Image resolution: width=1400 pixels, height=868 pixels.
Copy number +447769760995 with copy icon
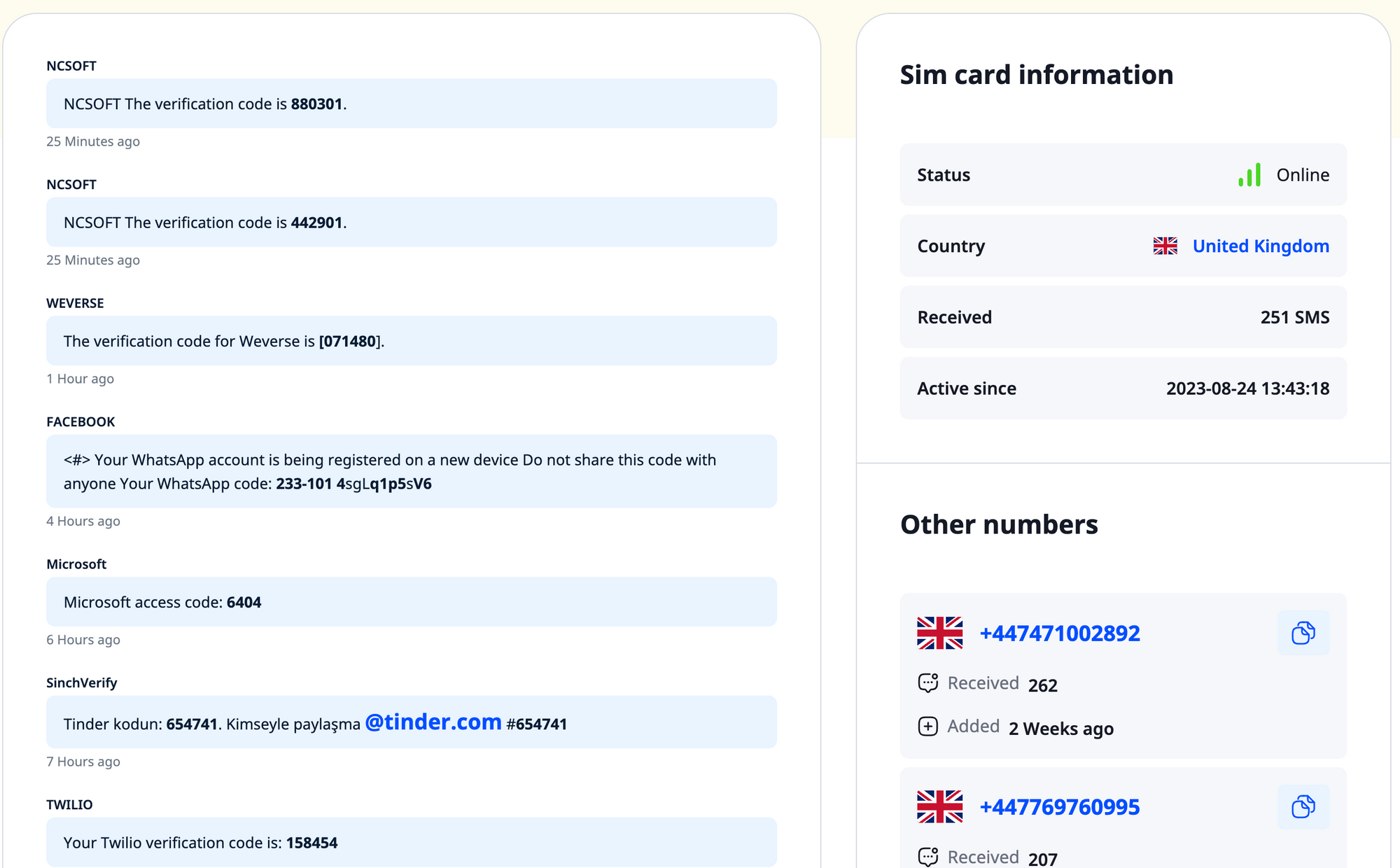coord(1303,806)
